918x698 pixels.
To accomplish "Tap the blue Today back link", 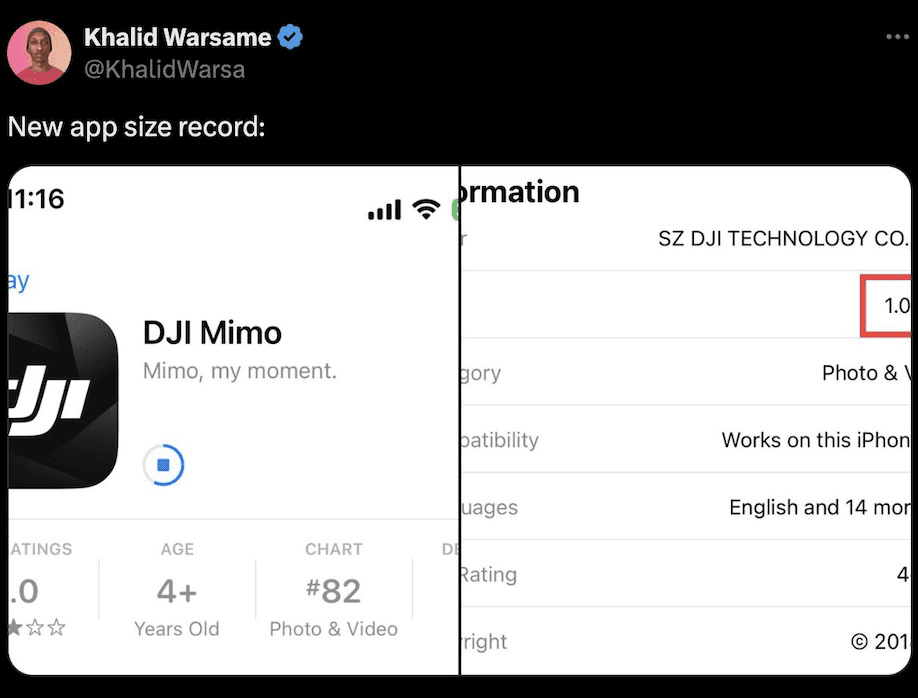I will 15,281.
